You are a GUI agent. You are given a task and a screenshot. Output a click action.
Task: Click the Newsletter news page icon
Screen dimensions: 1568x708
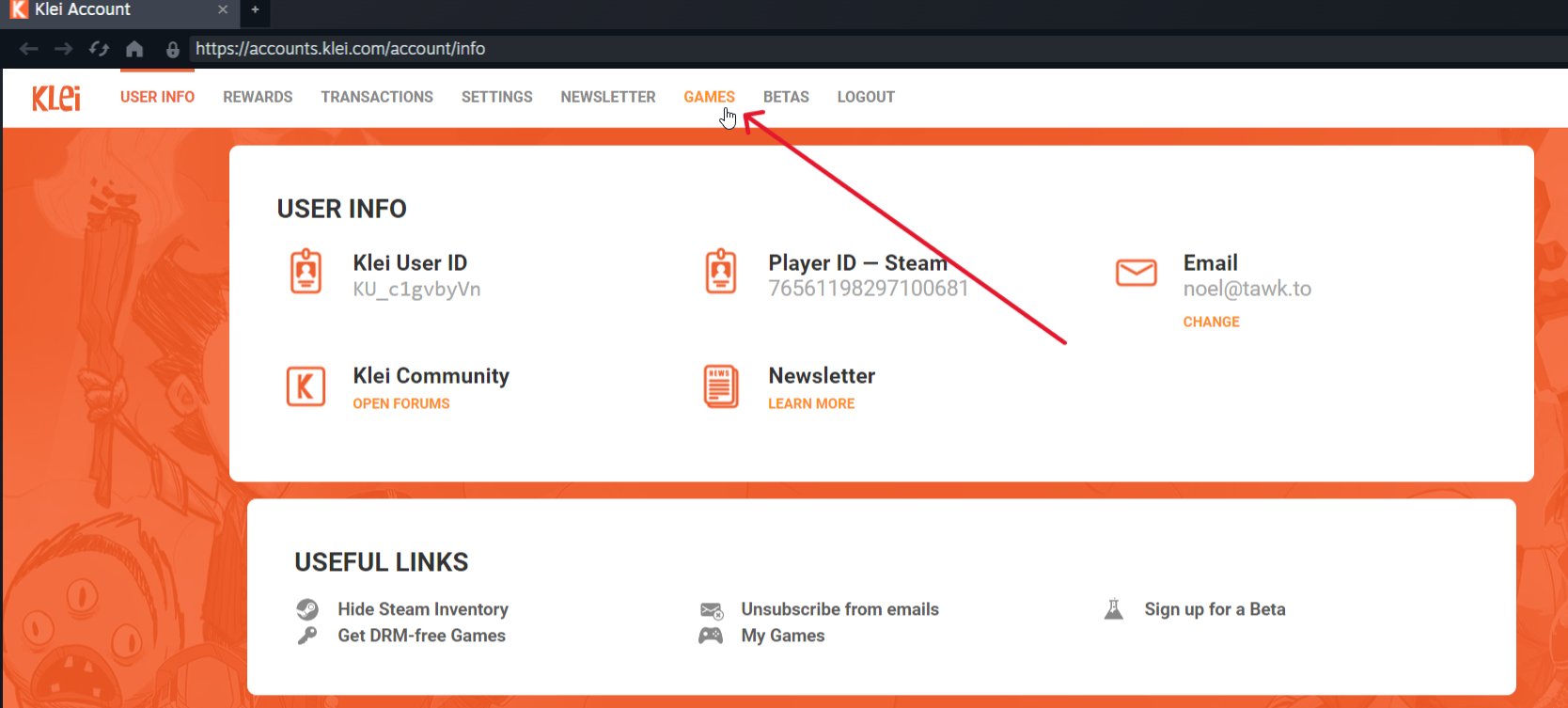(x=721, y=386)
